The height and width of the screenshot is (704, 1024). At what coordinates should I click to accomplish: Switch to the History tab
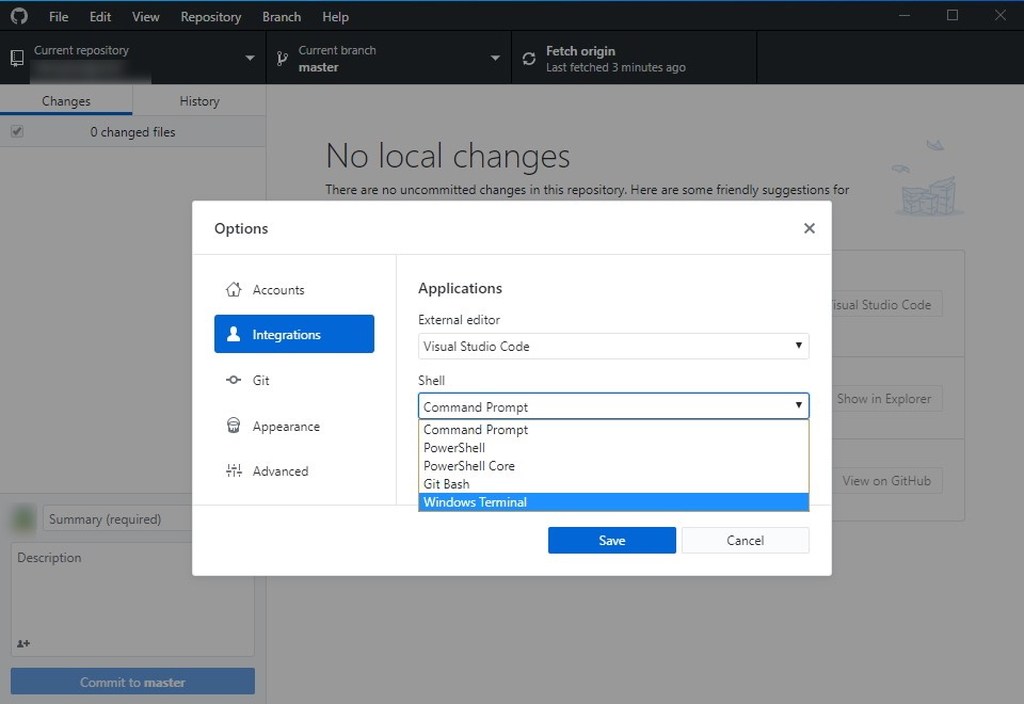pyautogui.click(x=198, y=101)
